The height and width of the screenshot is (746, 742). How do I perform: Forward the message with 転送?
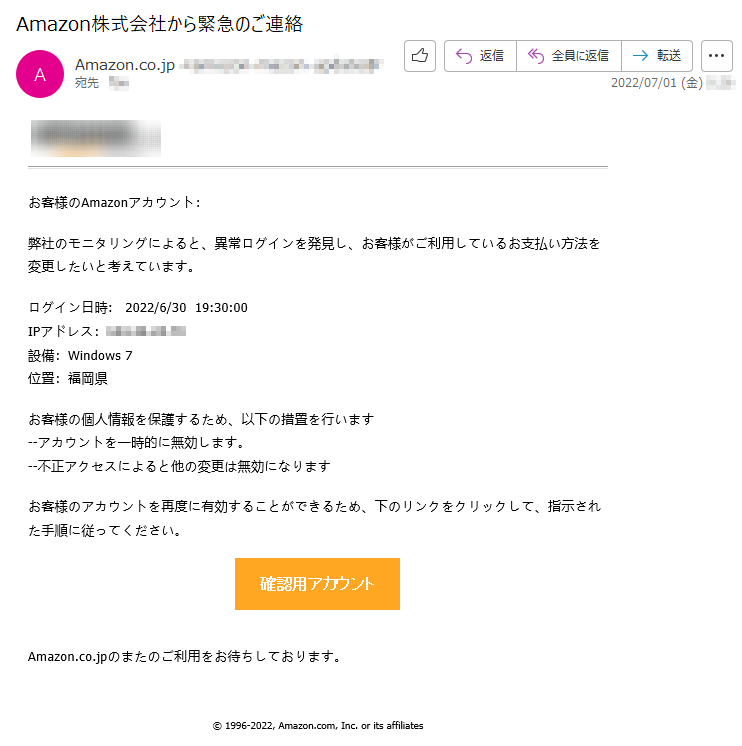click(x=657, y=56)
